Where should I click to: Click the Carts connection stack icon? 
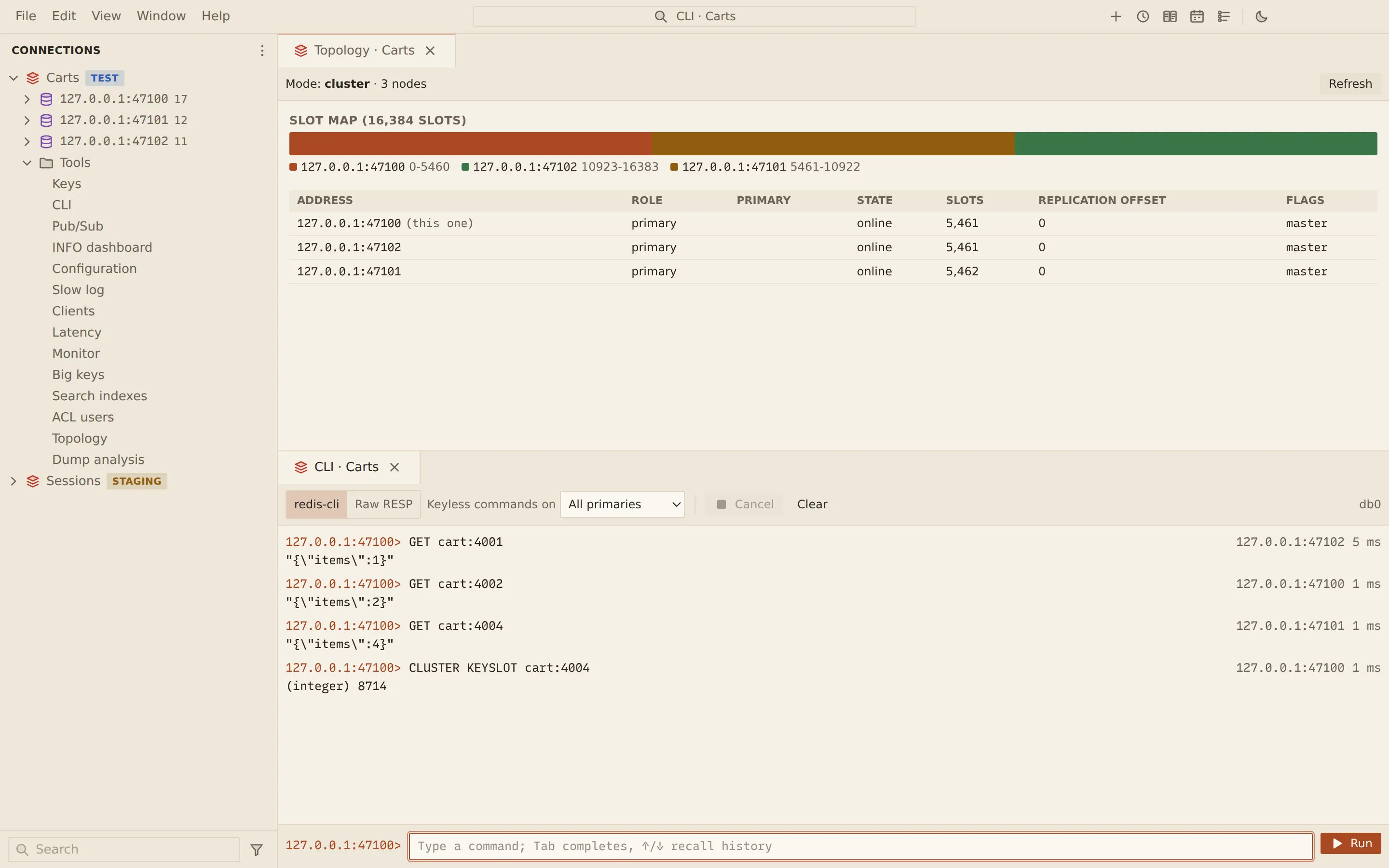tap(33, 78)
